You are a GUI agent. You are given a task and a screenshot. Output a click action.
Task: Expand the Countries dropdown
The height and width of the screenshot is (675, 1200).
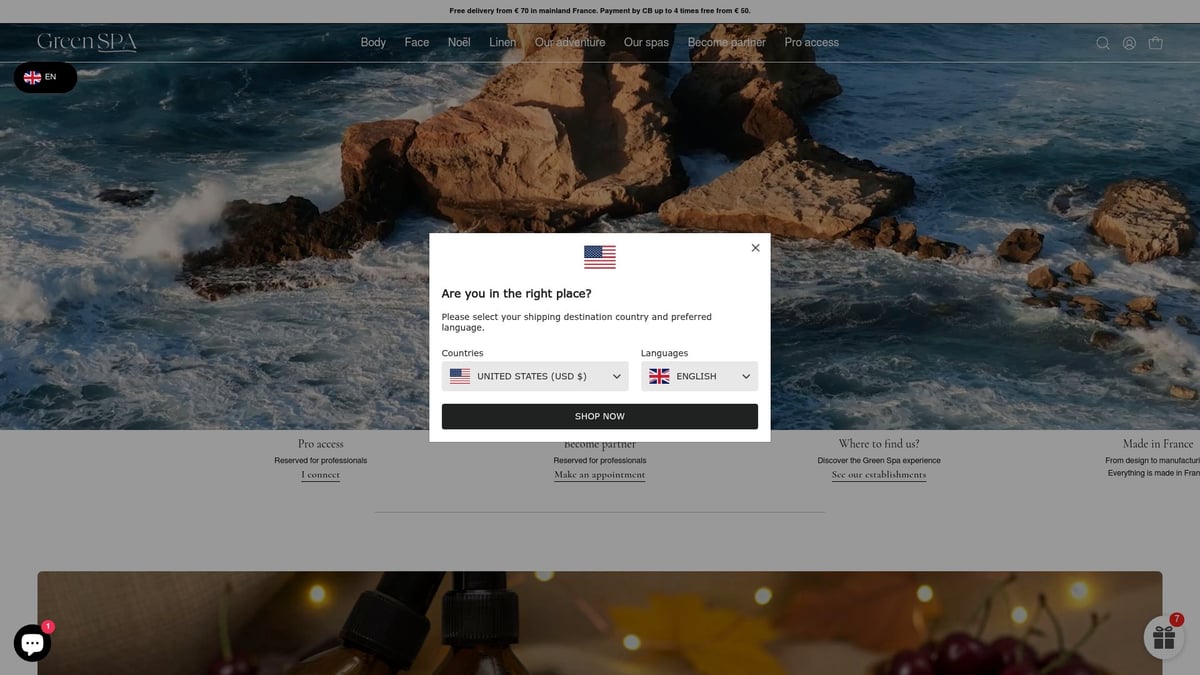click(x=535, y=376)
